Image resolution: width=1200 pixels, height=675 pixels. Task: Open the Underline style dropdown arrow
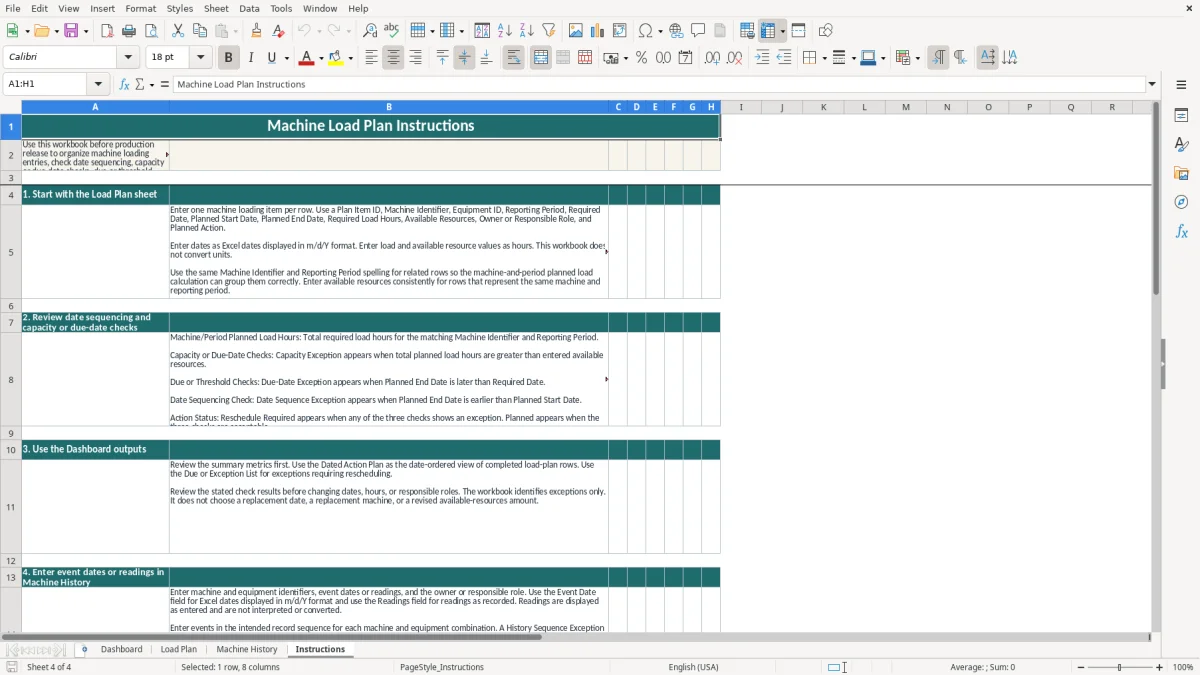[x=285, y=58]
